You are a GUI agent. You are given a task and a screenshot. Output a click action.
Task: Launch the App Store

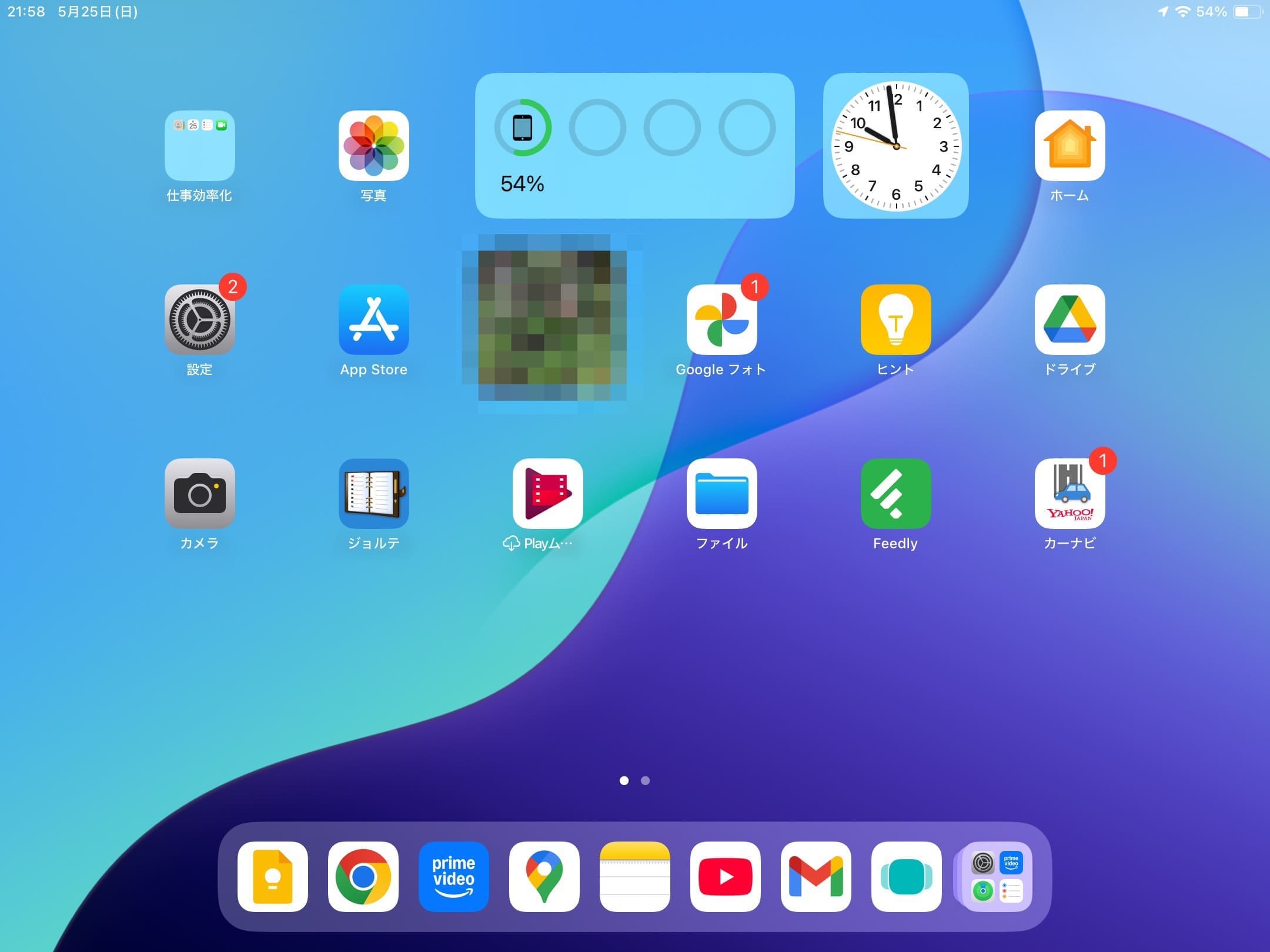(x=374, y=320)
